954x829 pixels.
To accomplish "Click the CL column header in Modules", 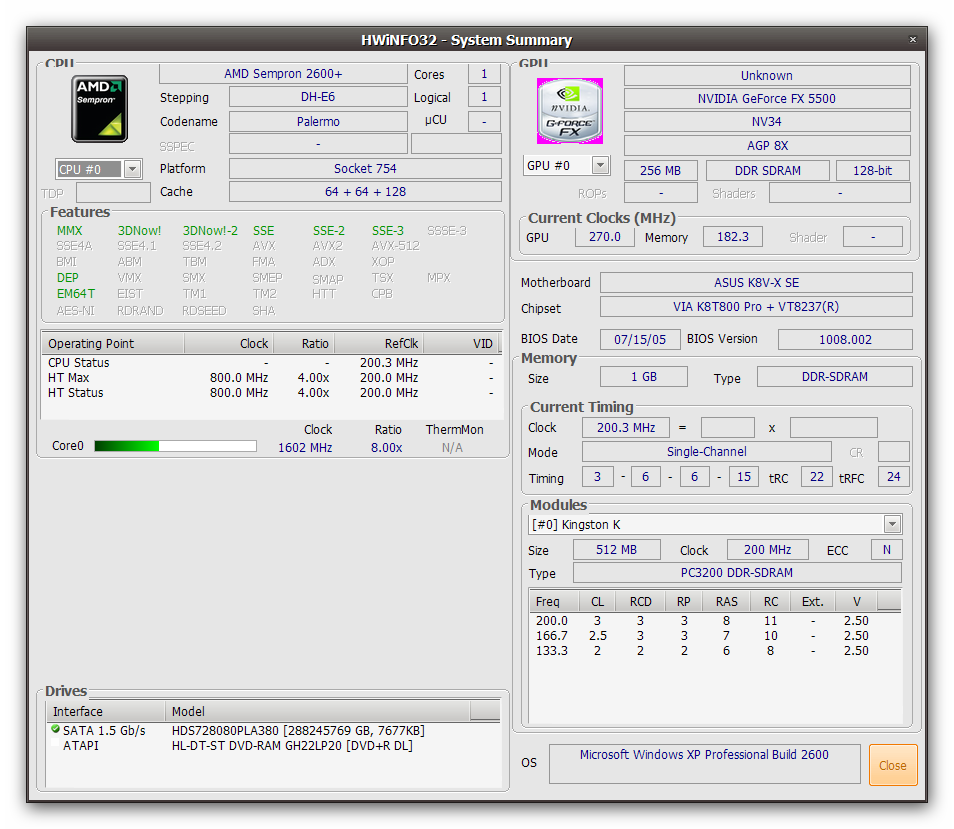I will pyautogui.click(x=597, y=602).
